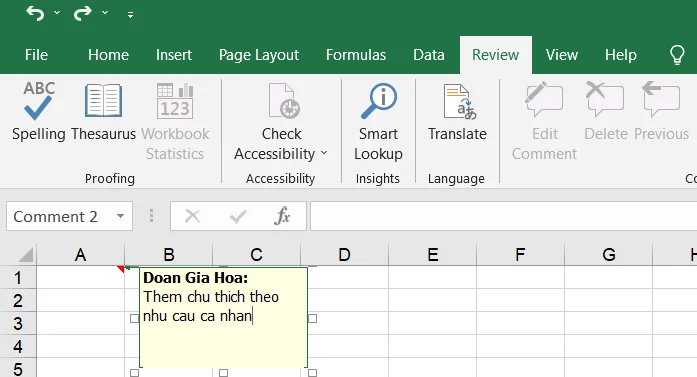
Task: Click the comment box bottom-right resize handle
Action: (312, 373)
